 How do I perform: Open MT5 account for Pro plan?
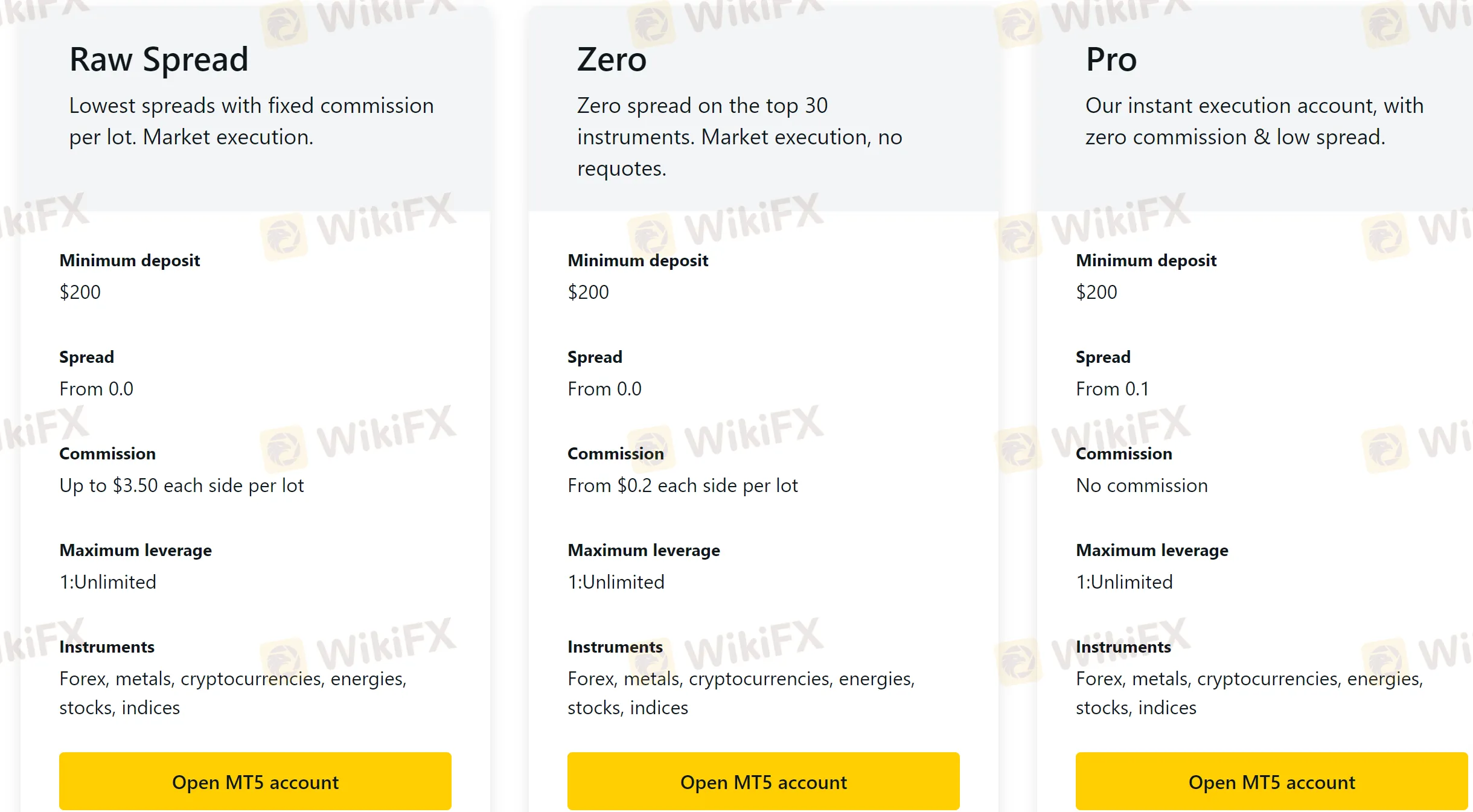point(1271,781)
